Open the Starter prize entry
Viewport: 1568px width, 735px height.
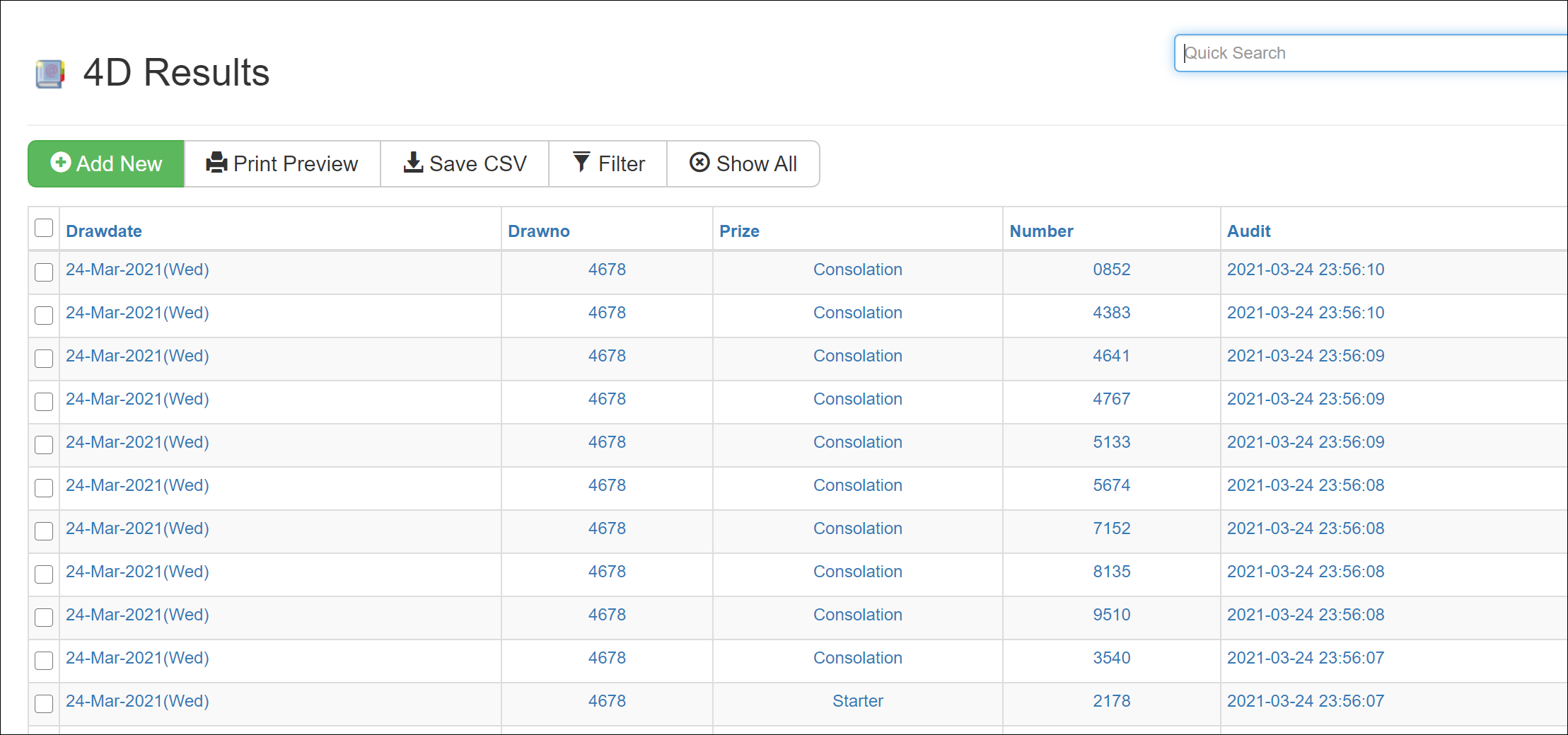point(857,701)
